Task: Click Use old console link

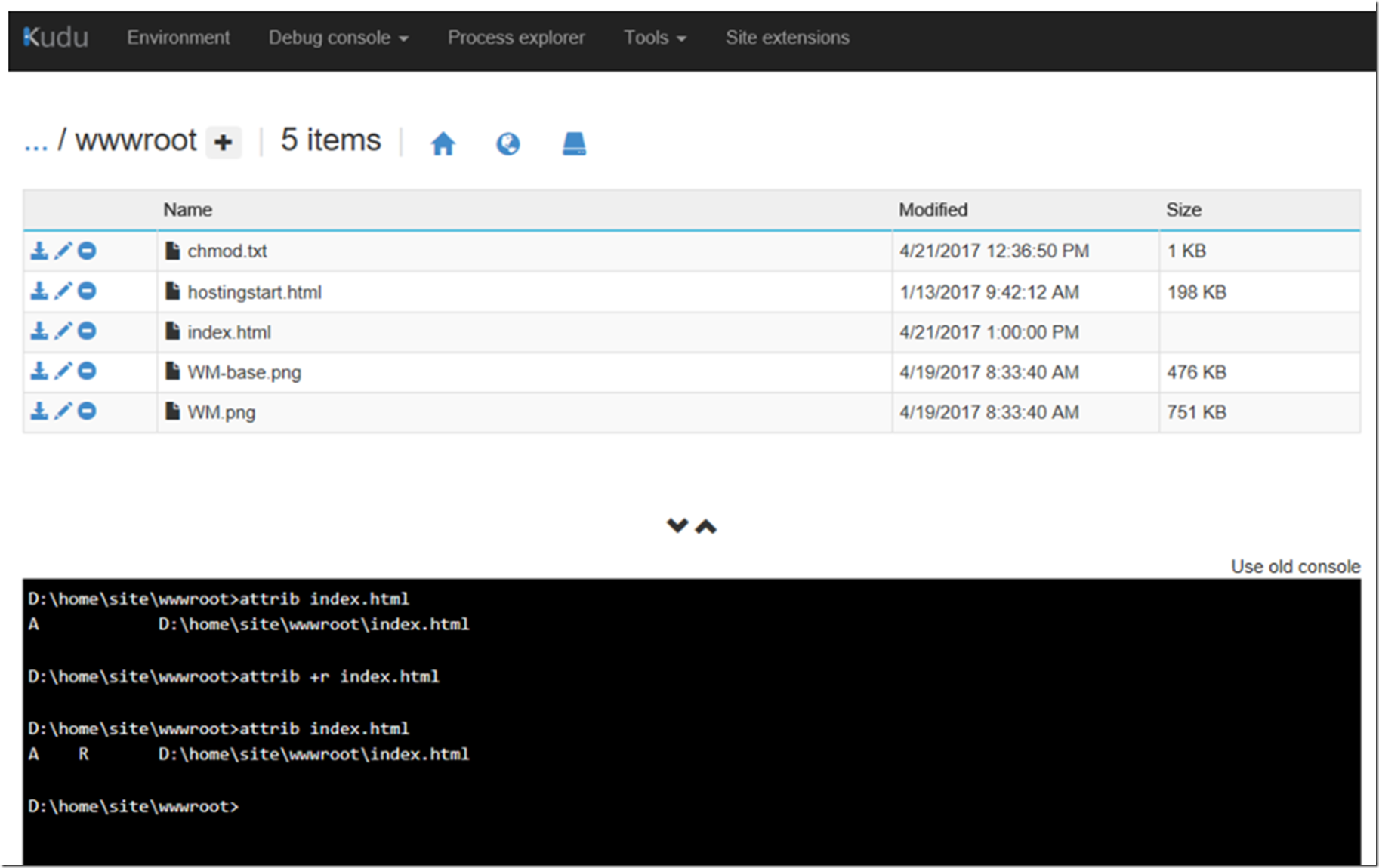Action: [1295, 566]
